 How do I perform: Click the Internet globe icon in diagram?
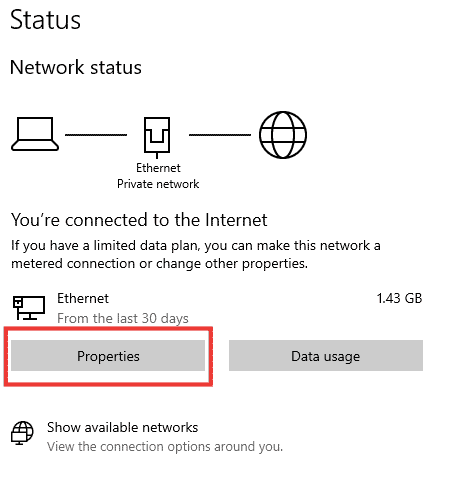[x=283, y=135]
